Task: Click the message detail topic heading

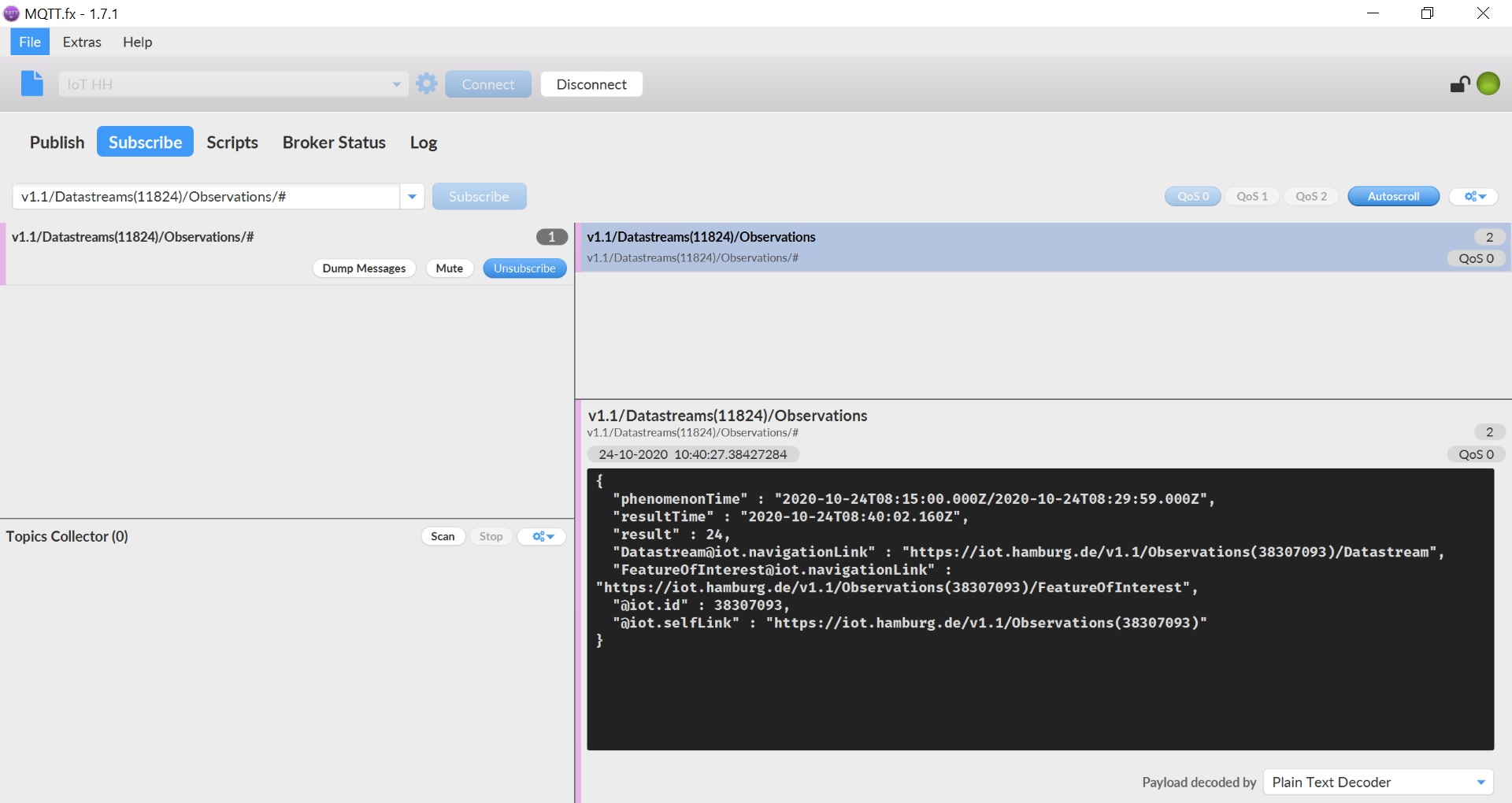Action: pos(728,416)
